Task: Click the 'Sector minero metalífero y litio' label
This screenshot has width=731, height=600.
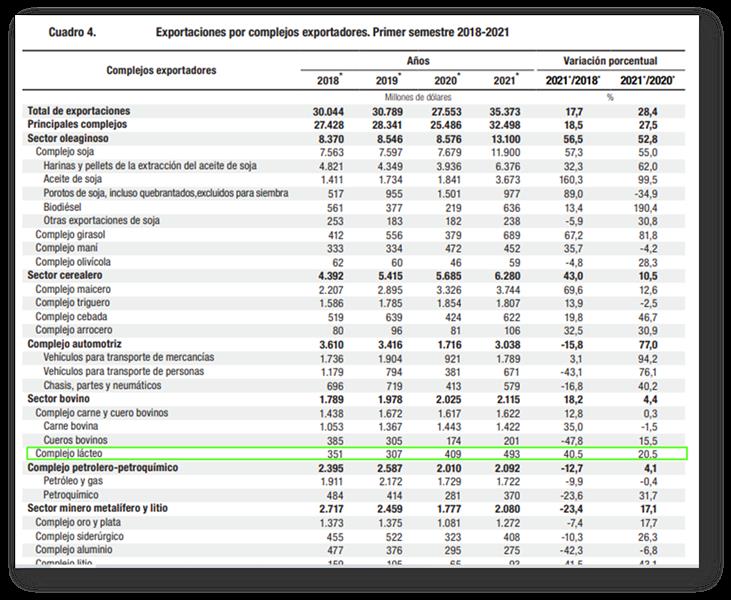Action: (x=104, y=509)
